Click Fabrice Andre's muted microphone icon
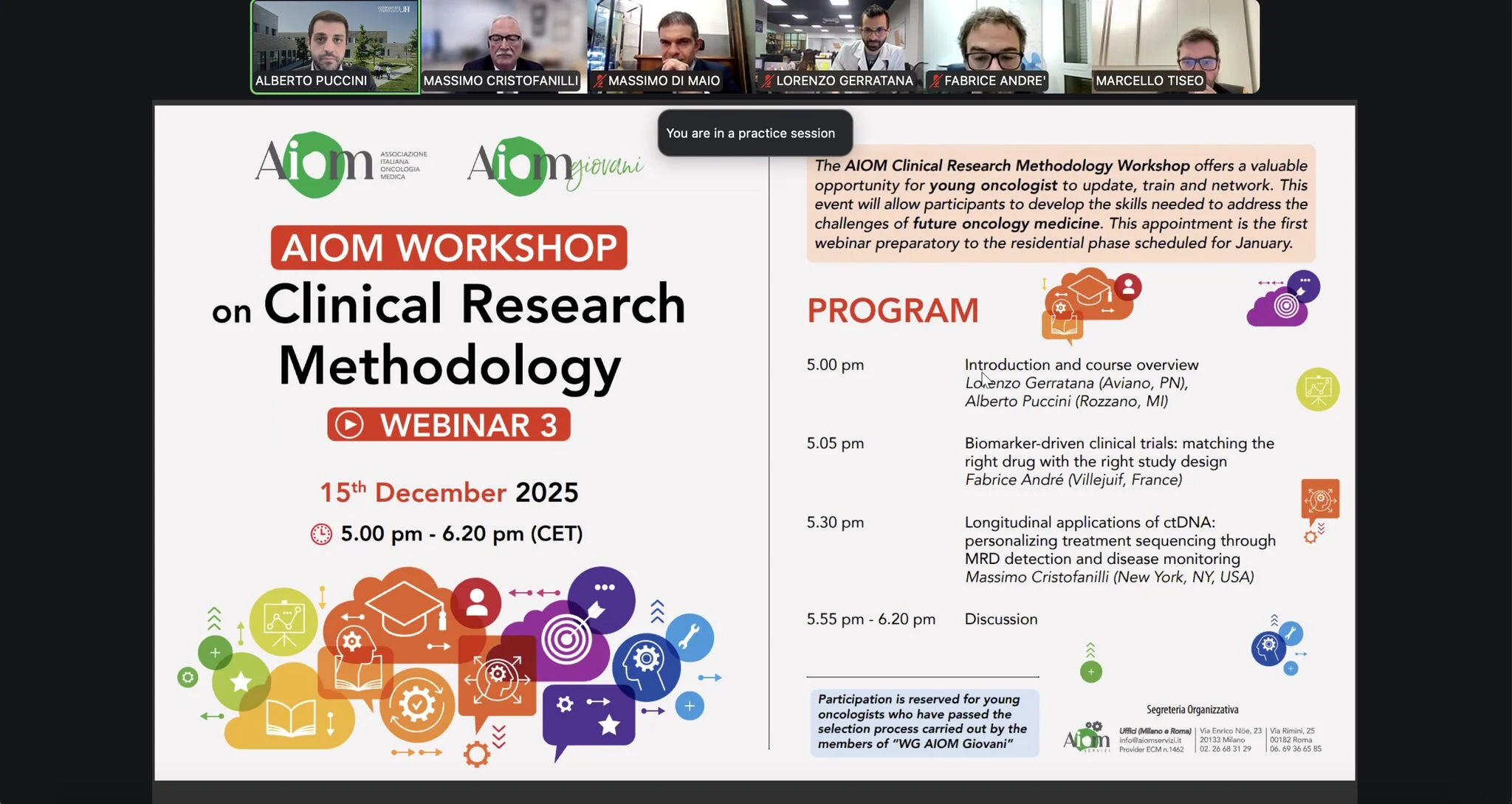Screen dimensions: 1512x804 [935, 81]
